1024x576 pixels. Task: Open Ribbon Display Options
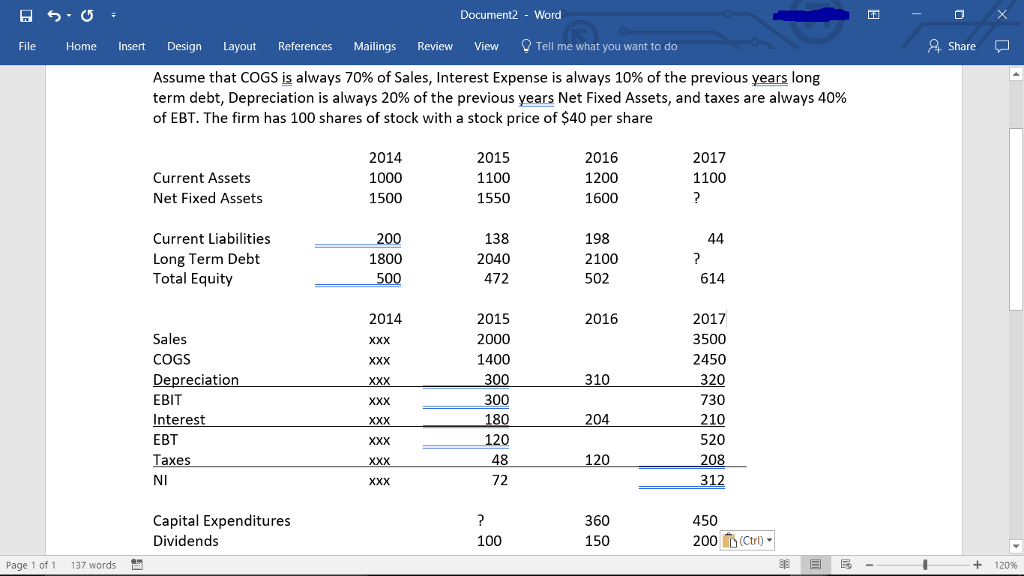873,15
